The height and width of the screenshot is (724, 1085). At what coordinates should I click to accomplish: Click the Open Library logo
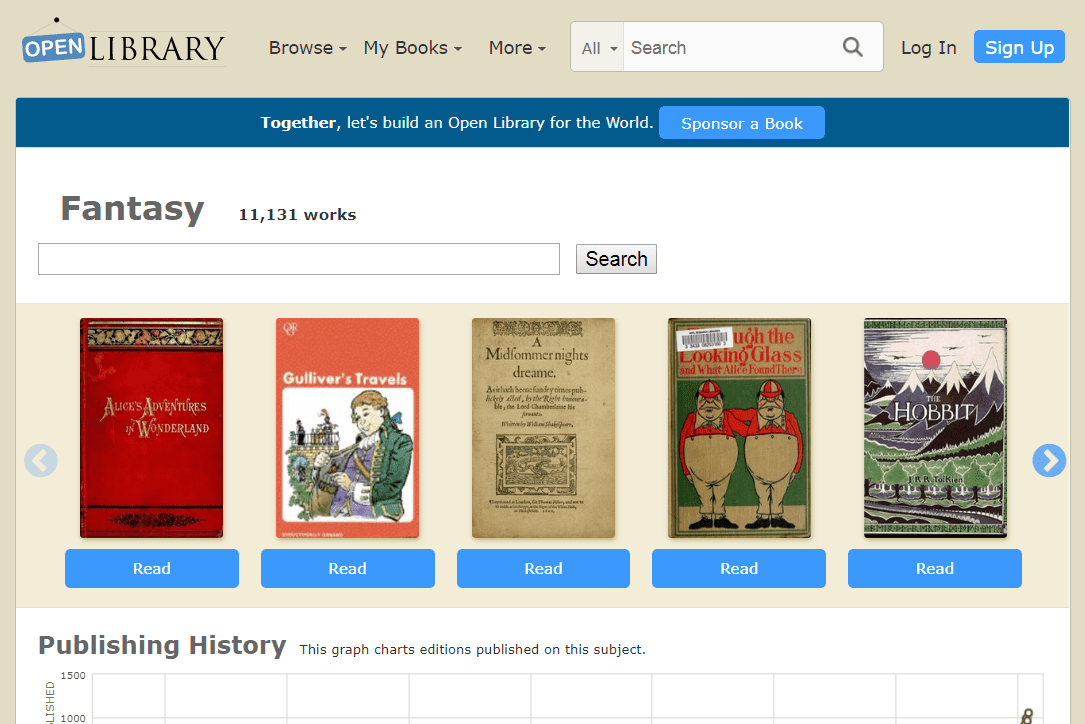click(124, 46)
